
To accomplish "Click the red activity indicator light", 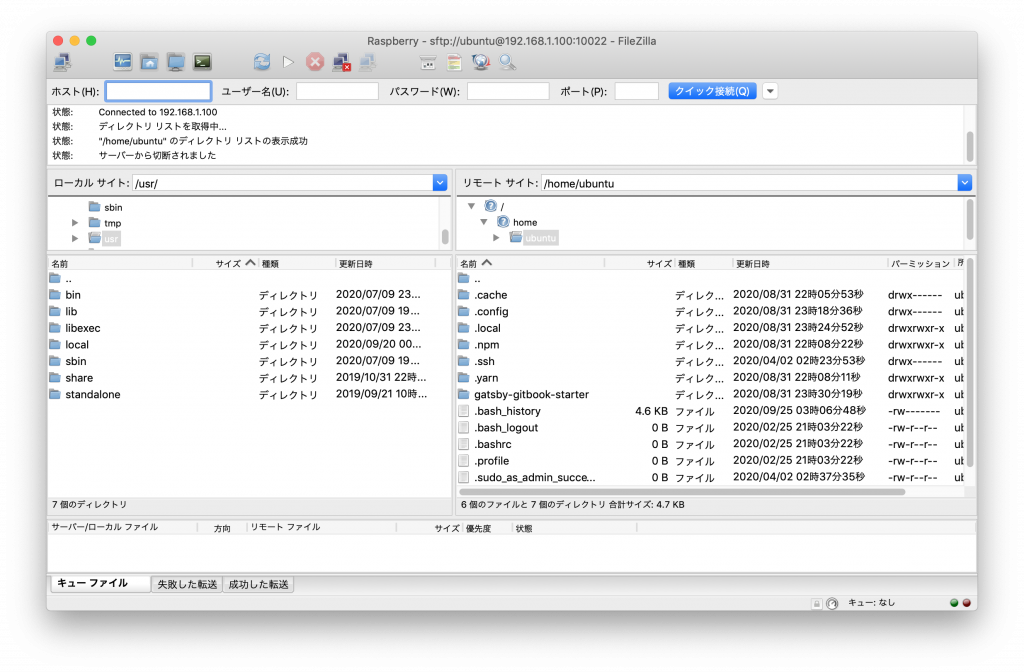I will point(967,603).
